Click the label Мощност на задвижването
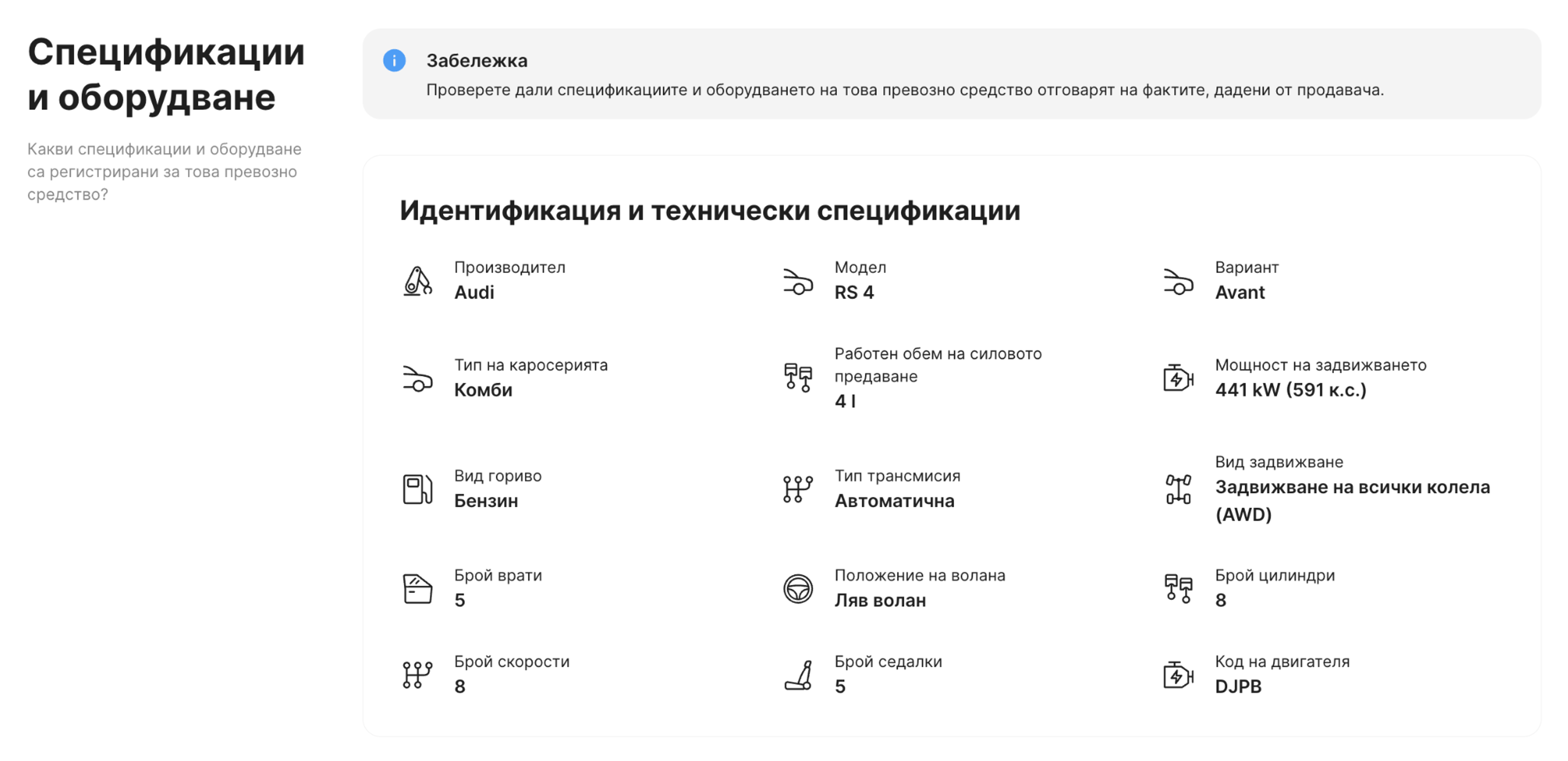The width and height of the screenshot is (1568, 761). [x=1321, y=365]
